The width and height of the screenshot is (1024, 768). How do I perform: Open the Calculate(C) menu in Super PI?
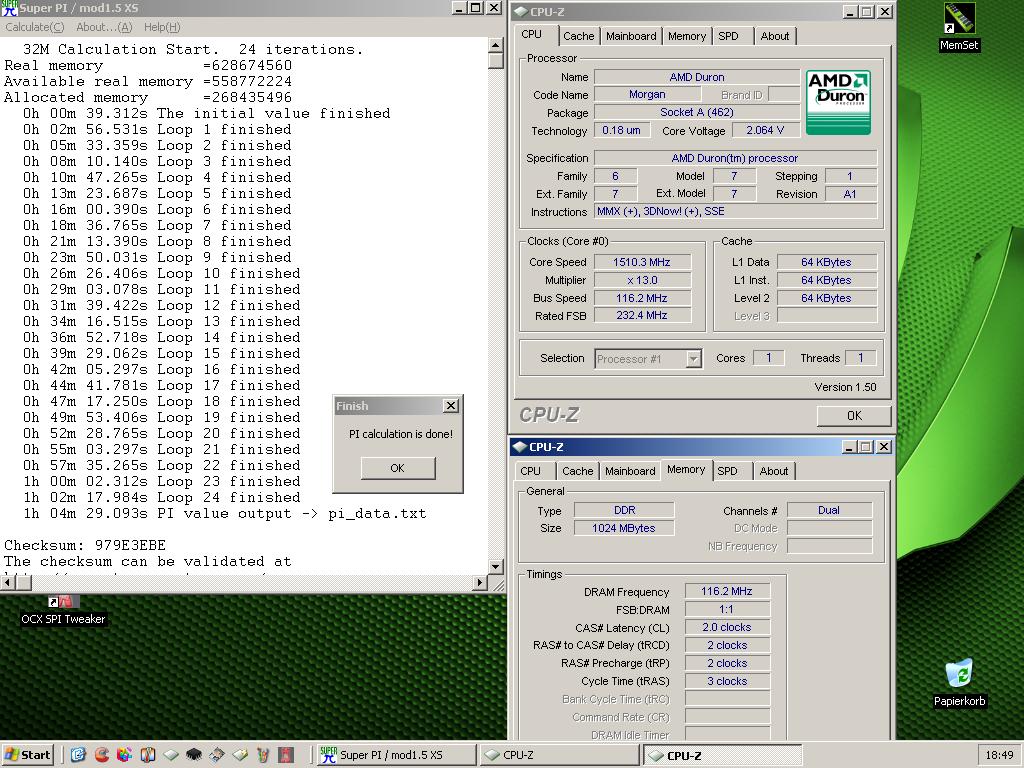tap(35, 27)
